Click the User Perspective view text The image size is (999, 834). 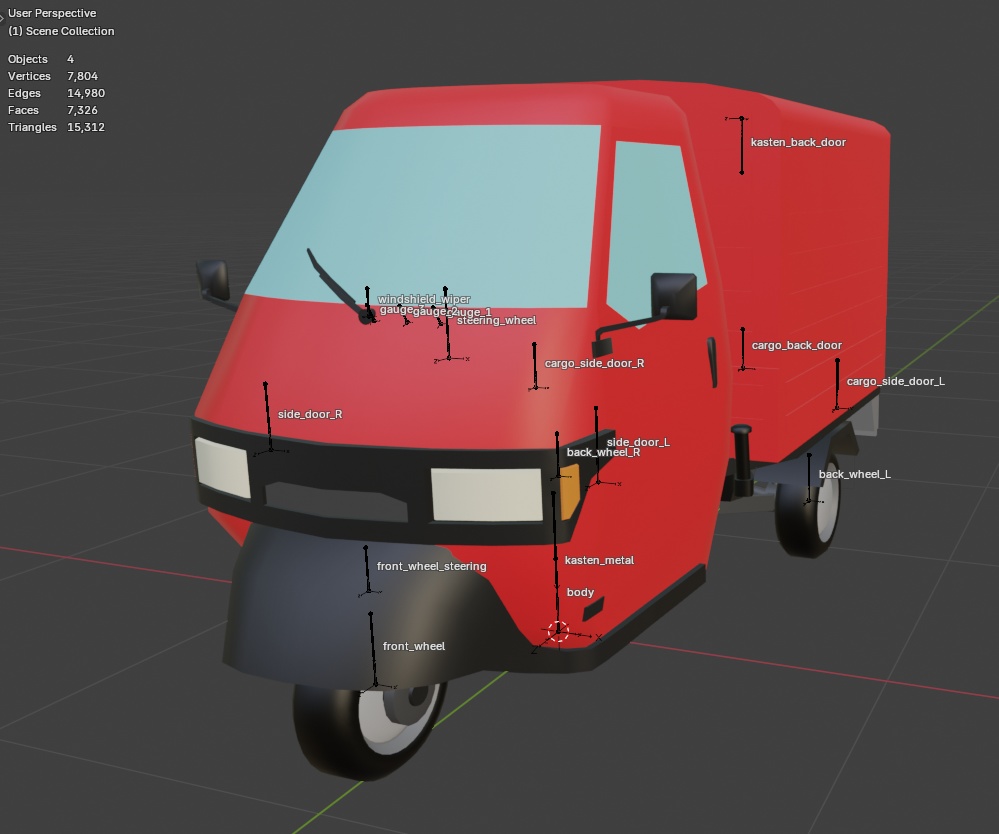pos(52,13)
